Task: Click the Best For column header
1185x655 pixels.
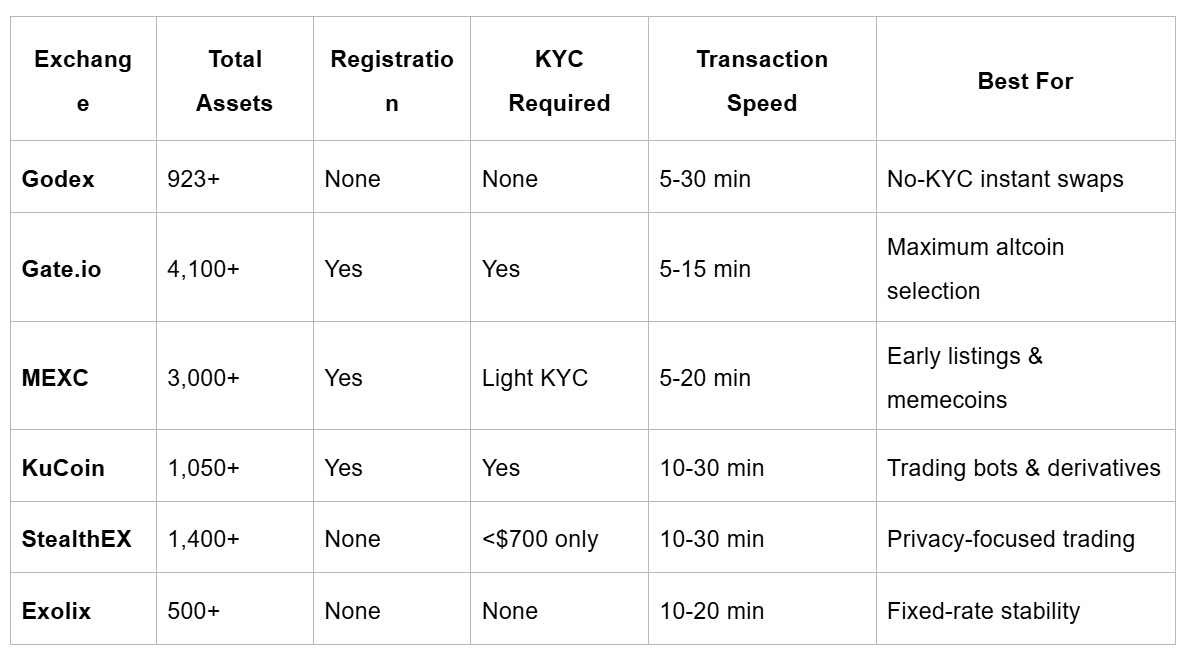Action: (x=1025, y=81)
